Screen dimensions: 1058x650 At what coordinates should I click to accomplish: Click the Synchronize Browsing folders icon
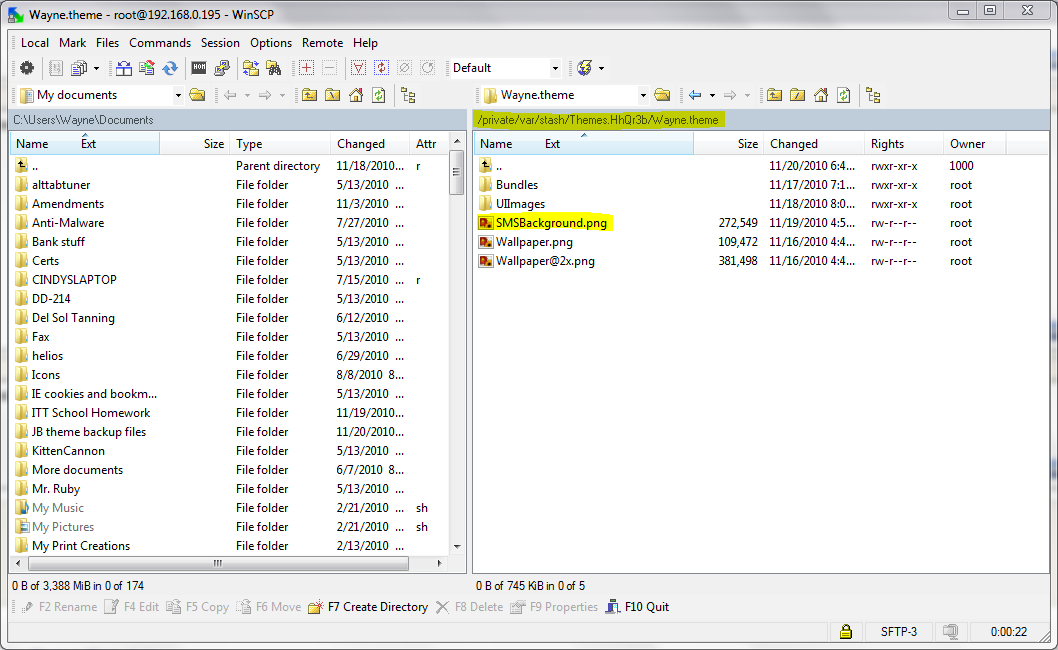(251, 67)
